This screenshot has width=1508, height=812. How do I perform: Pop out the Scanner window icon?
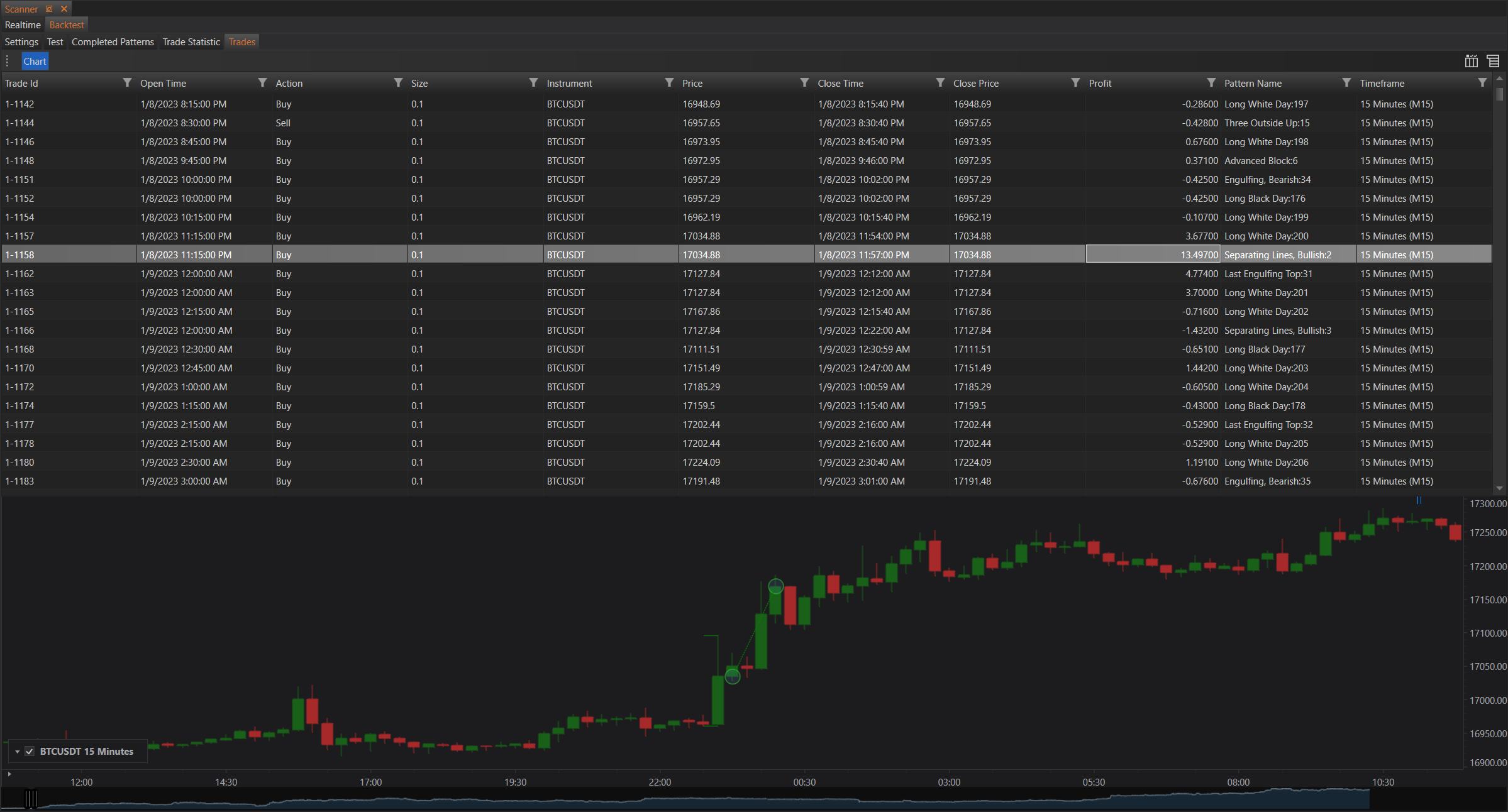(x=49, y=9)
